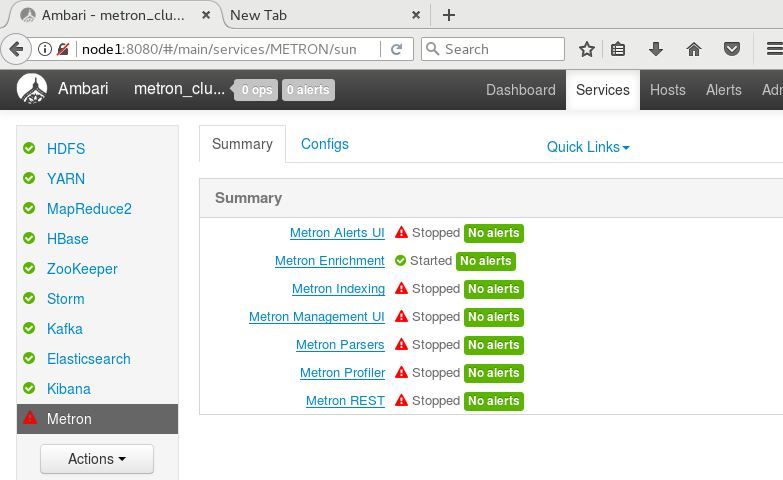
Task: Open the Metron Indexing link
Action: tap(338, 289)
